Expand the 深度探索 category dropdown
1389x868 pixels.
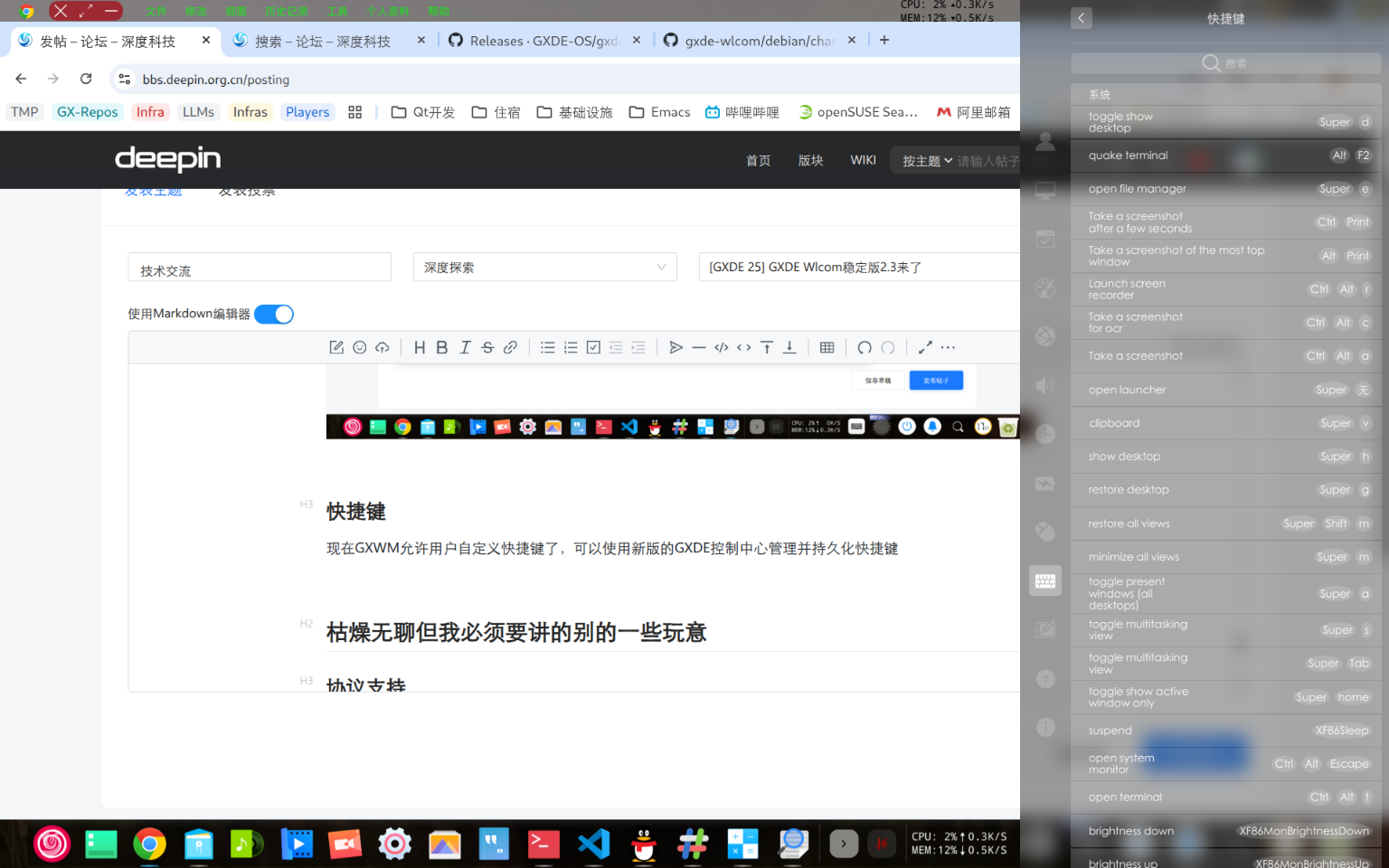click(545, 267)
